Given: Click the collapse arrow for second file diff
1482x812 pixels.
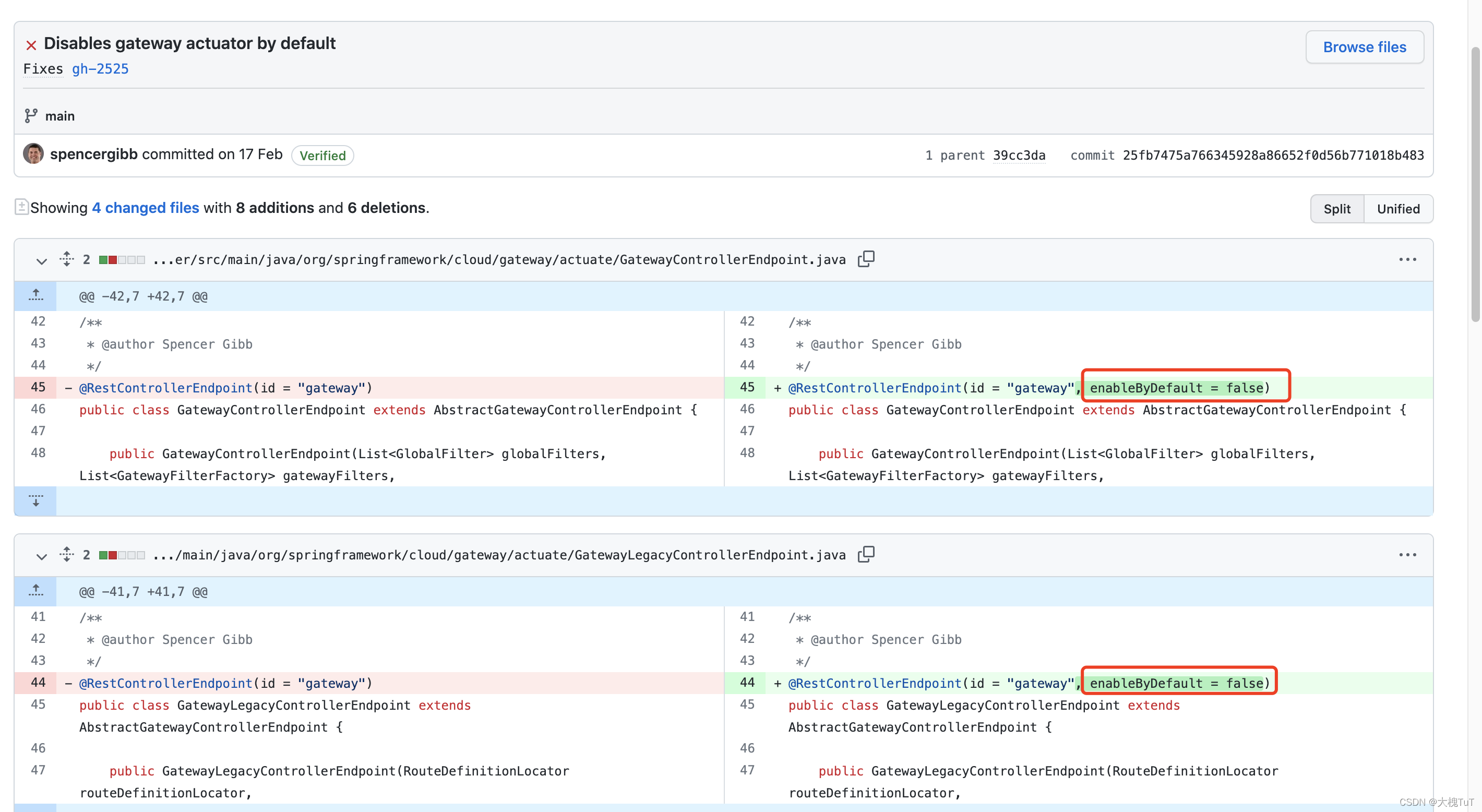Looking at the screenshot, I should (x=39, y=554).
